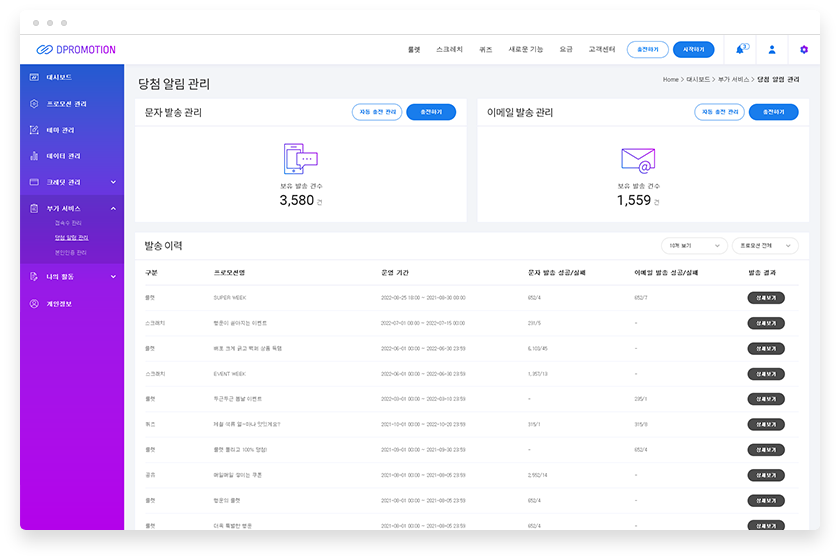View details for 매일매일 벚어는 쿠폰 row

pyautogui.click(x=766, y=475)
